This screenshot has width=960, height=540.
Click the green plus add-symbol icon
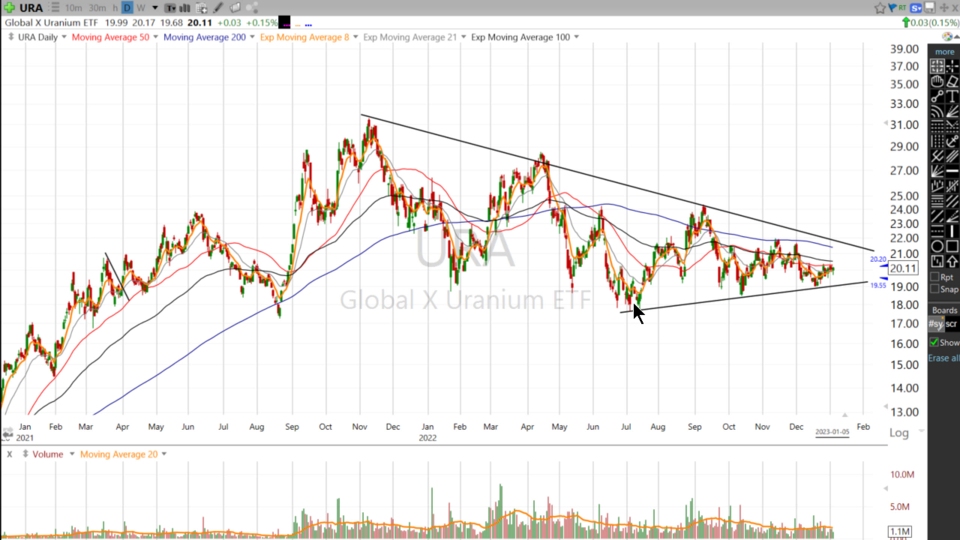click(x=9, y=8)
